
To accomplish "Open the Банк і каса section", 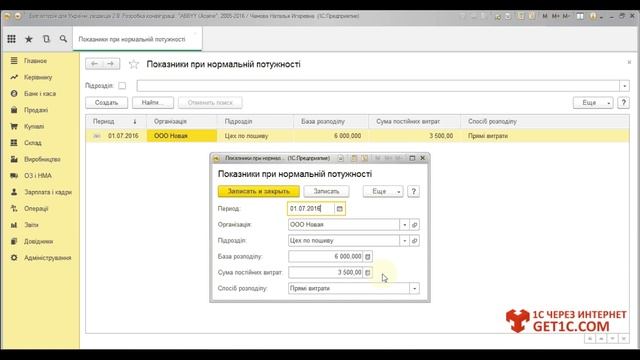I will [x=40, y=93].
